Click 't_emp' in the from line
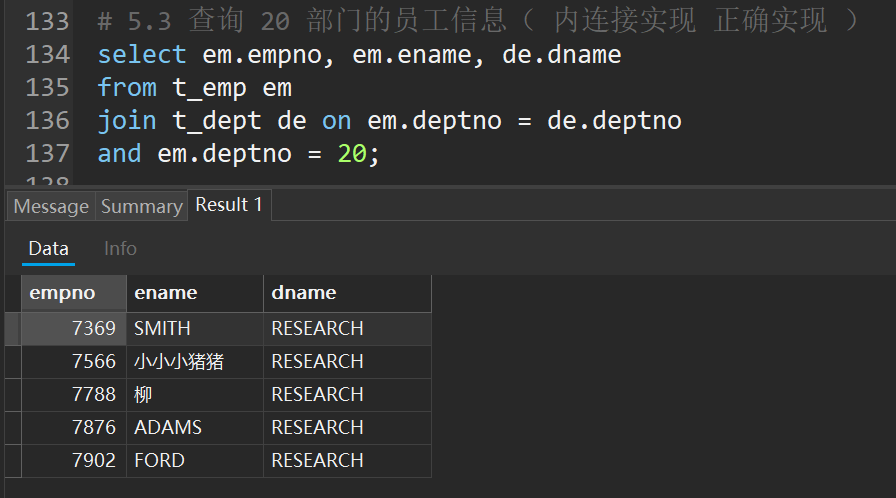This screenshot has height=498, width=896. [x=209, y=89]
